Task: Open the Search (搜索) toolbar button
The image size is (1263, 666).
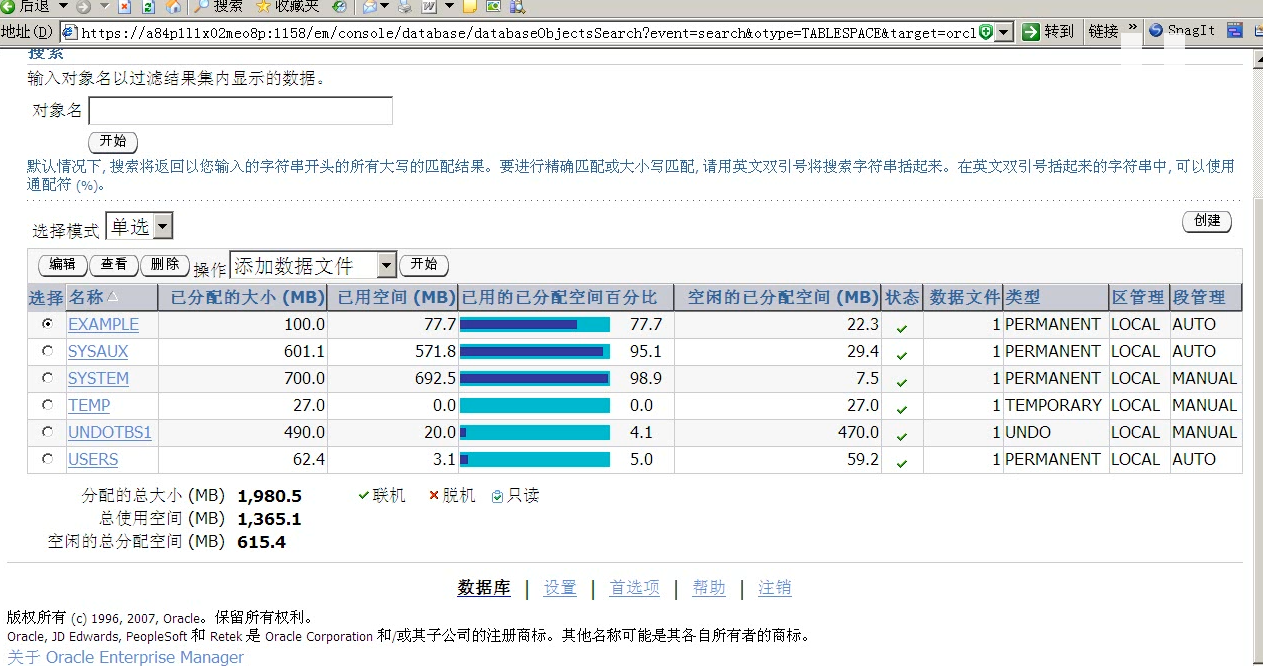Action: [x=218, y=6]
